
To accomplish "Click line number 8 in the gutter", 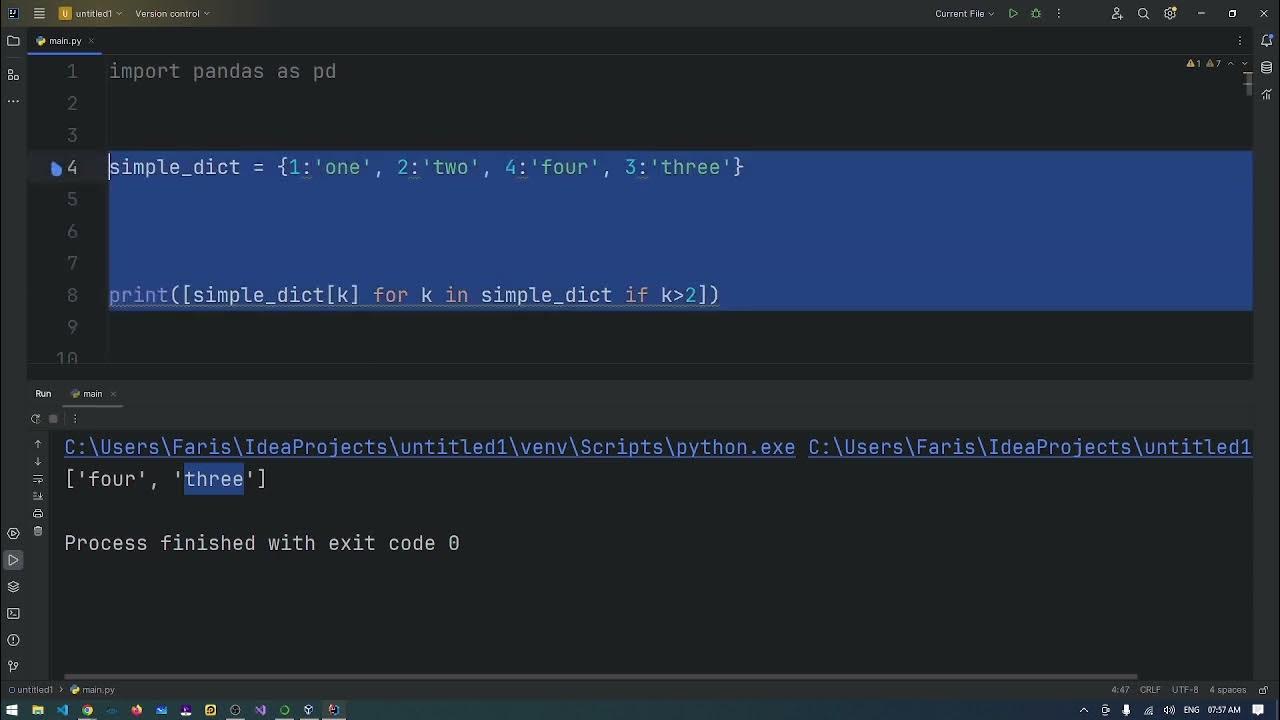I will pyautogui.click(x=72, y=295).
